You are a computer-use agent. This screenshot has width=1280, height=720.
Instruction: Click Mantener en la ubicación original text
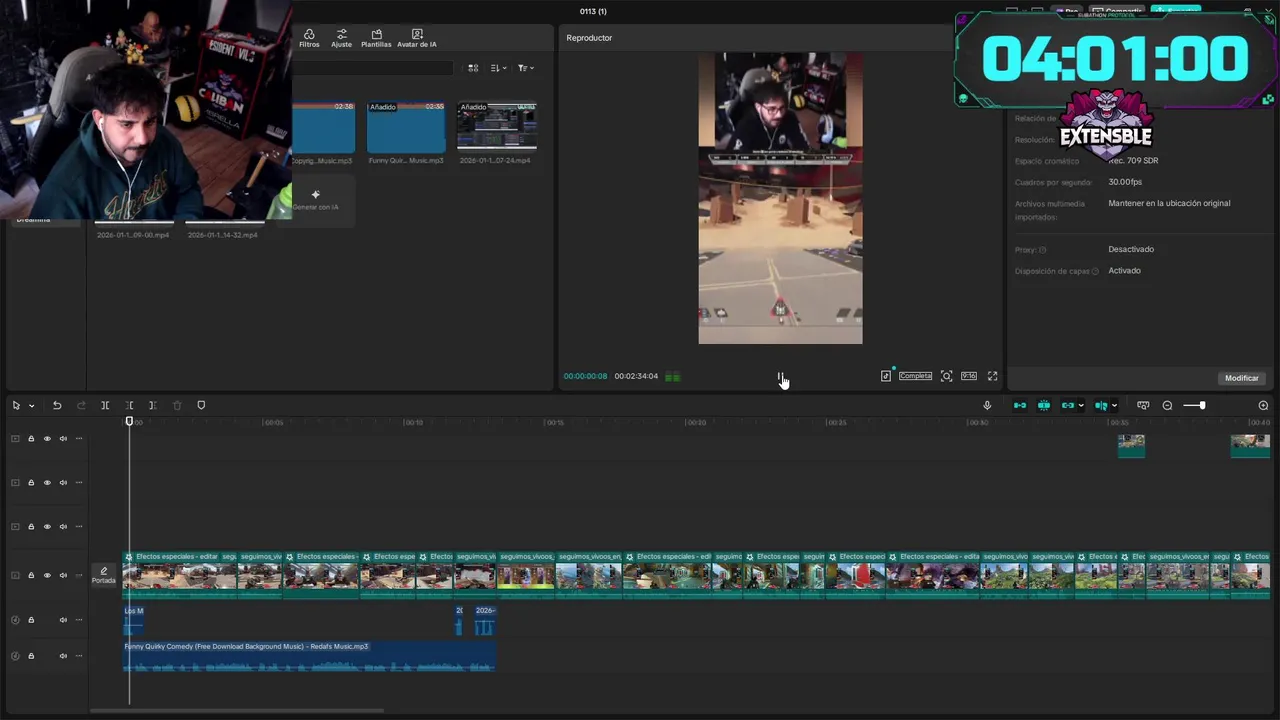1169,203
